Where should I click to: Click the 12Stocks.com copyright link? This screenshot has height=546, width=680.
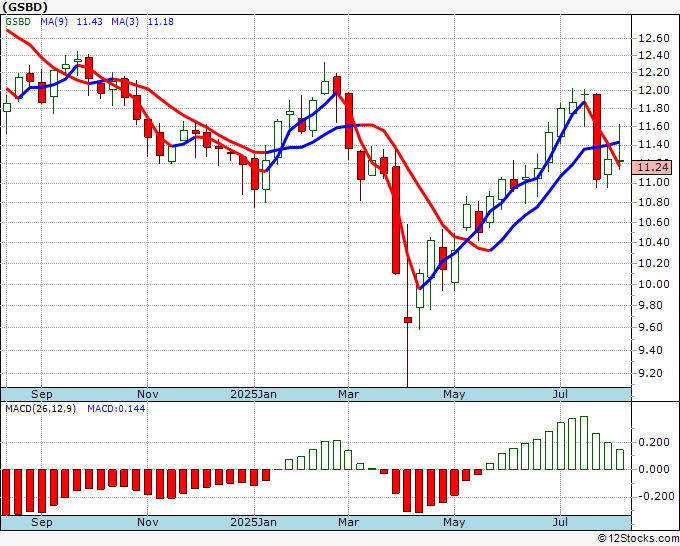638,539
